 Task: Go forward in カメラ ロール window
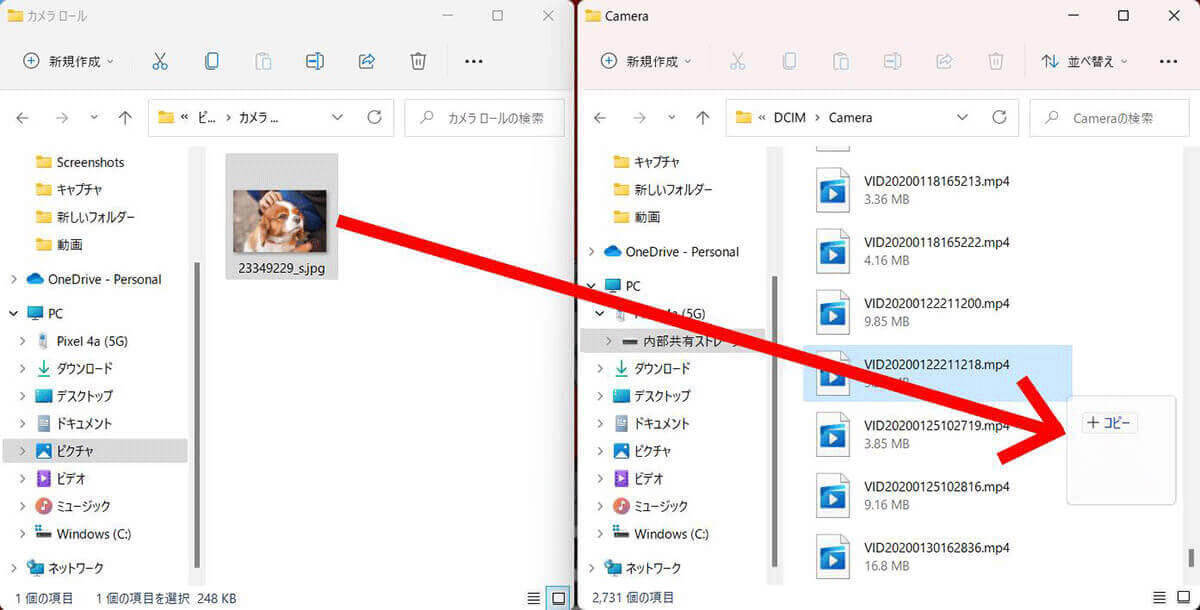pos(62,117)
